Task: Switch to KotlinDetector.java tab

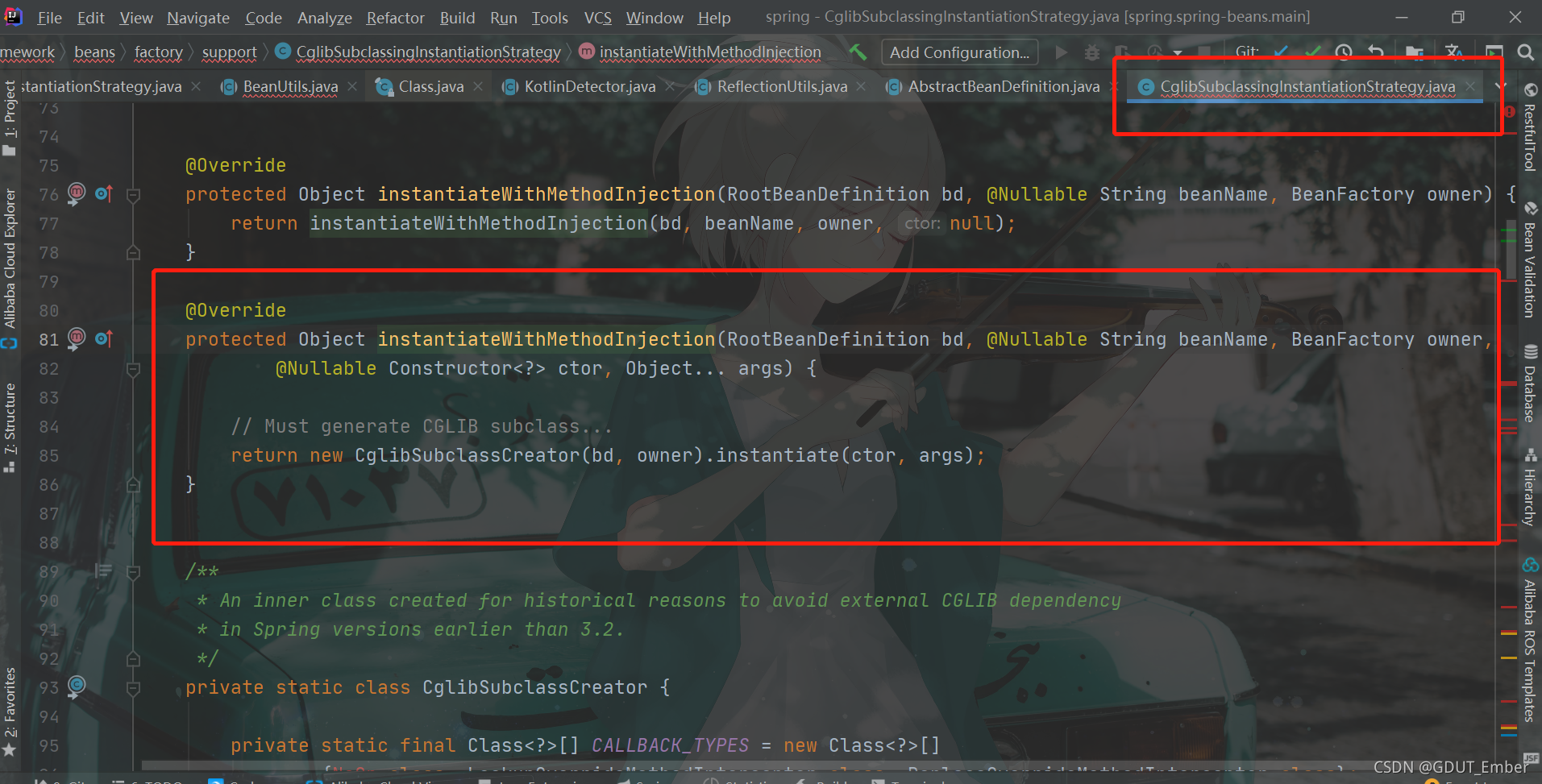Action: [589, 86]
